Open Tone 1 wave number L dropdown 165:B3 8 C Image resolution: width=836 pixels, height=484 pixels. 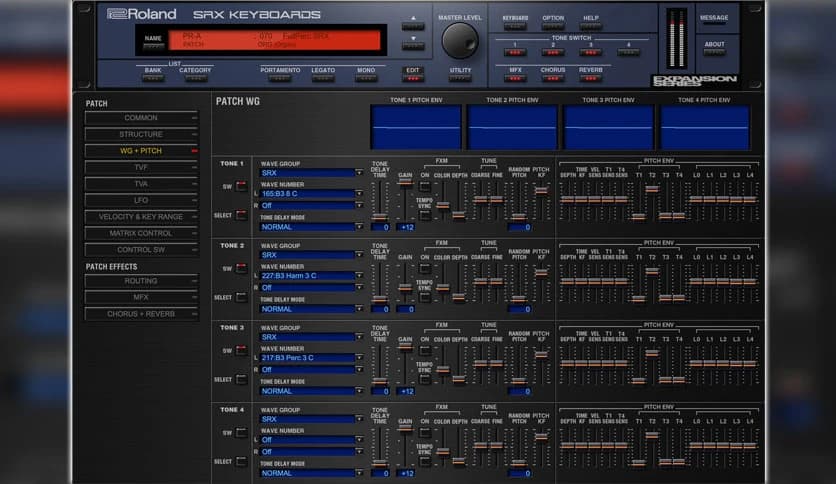(311, 193)
